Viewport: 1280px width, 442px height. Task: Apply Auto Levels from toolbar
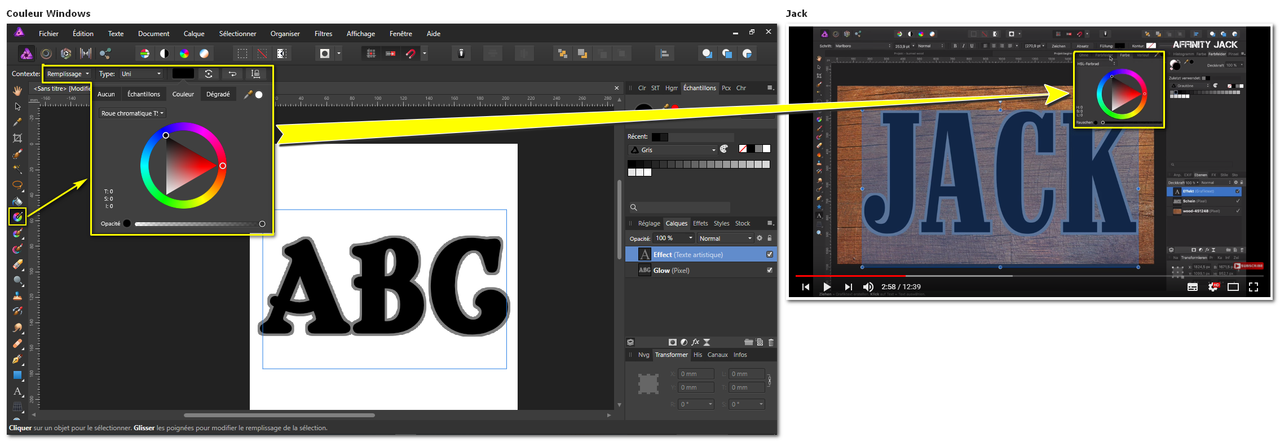pyautogui.click(x=143, y=53)
